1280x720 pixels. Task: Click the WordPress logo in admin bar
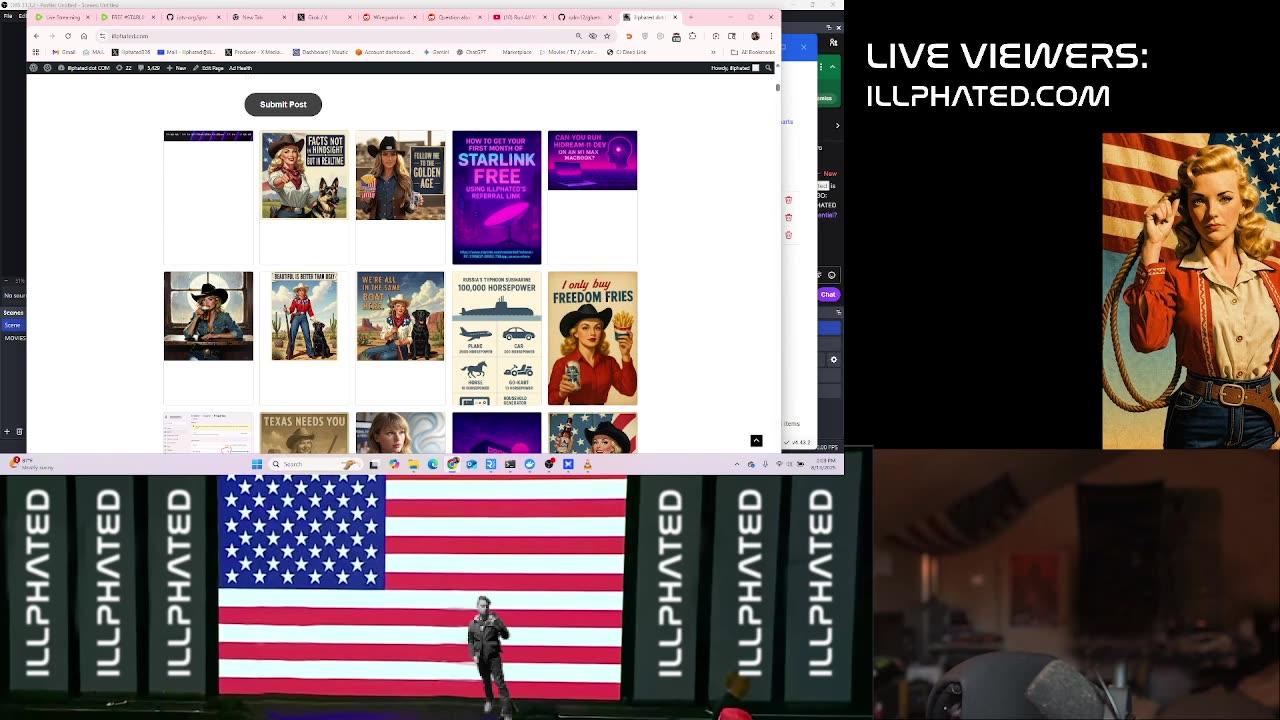tap(33, 68)
